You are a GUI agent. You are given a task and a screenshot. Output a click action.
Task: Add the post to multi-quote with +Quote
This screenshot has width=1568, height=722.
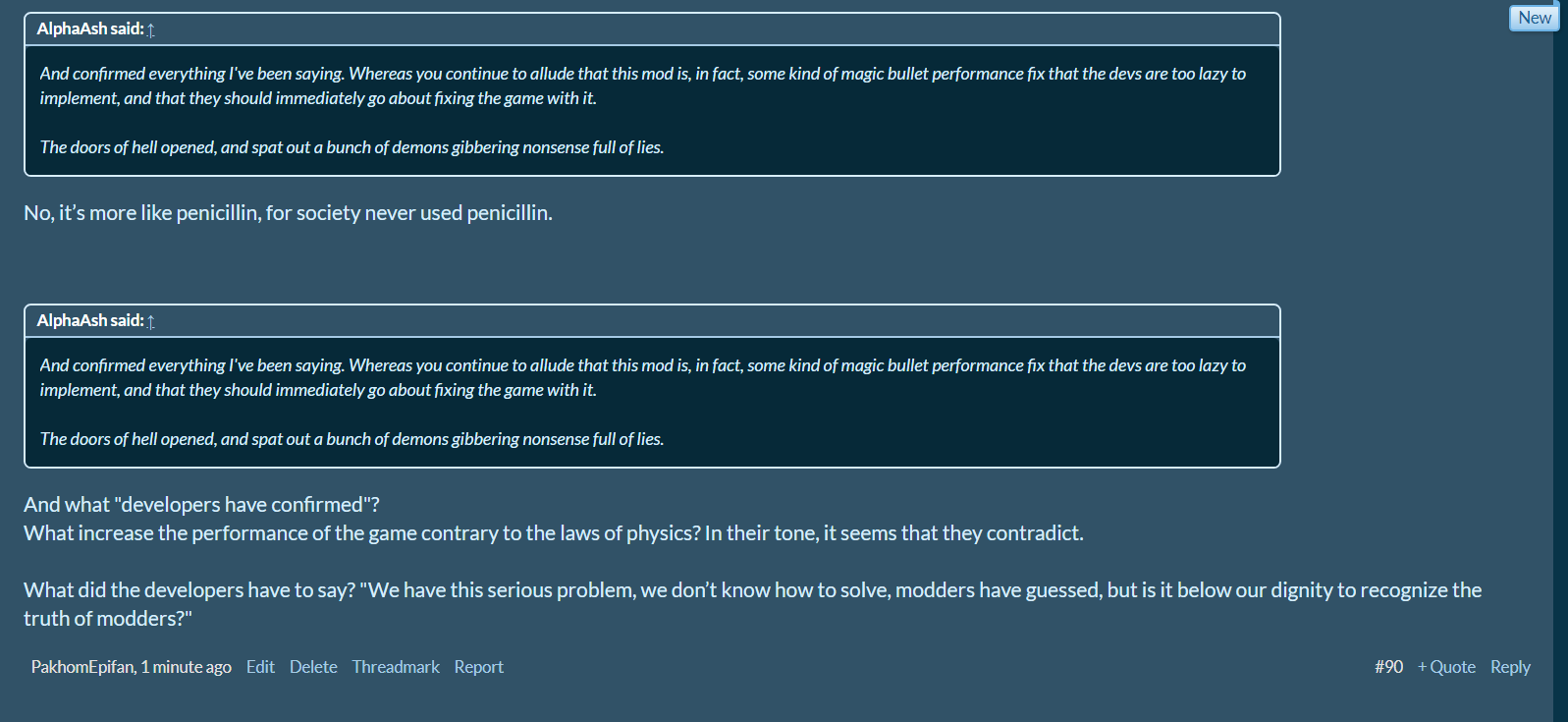pyautogui.click(x=1446, y=667)
